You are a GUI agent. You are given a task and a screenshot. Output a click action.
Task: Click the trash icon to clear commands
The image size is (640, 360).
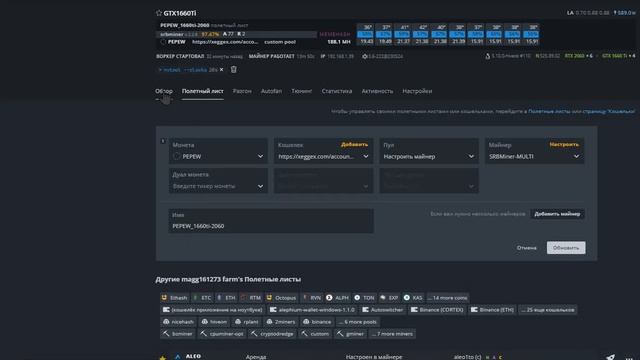pos(233,70)
